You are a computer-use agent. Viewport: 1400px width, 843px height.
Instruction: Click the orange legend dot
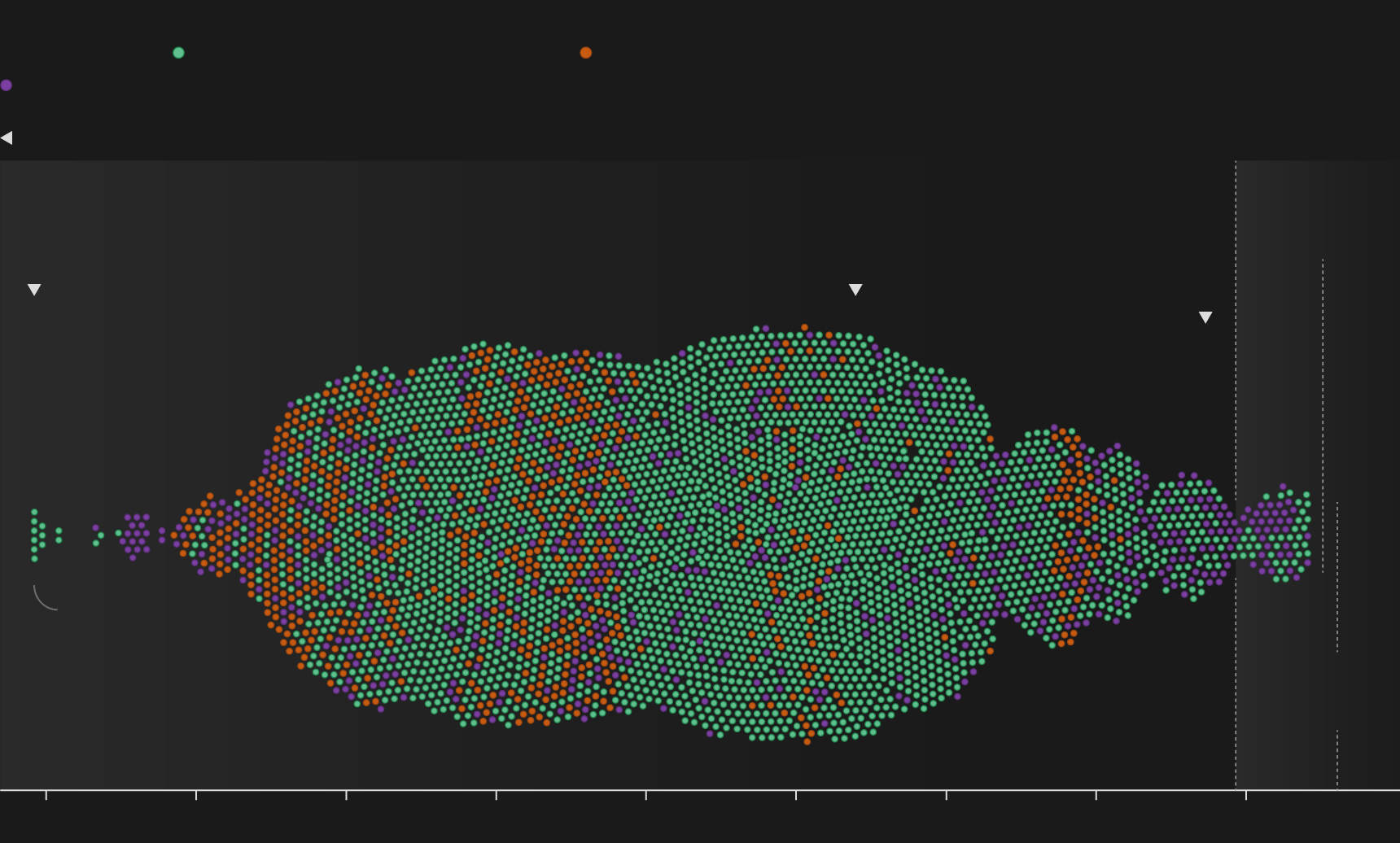[x=585, y=53]
